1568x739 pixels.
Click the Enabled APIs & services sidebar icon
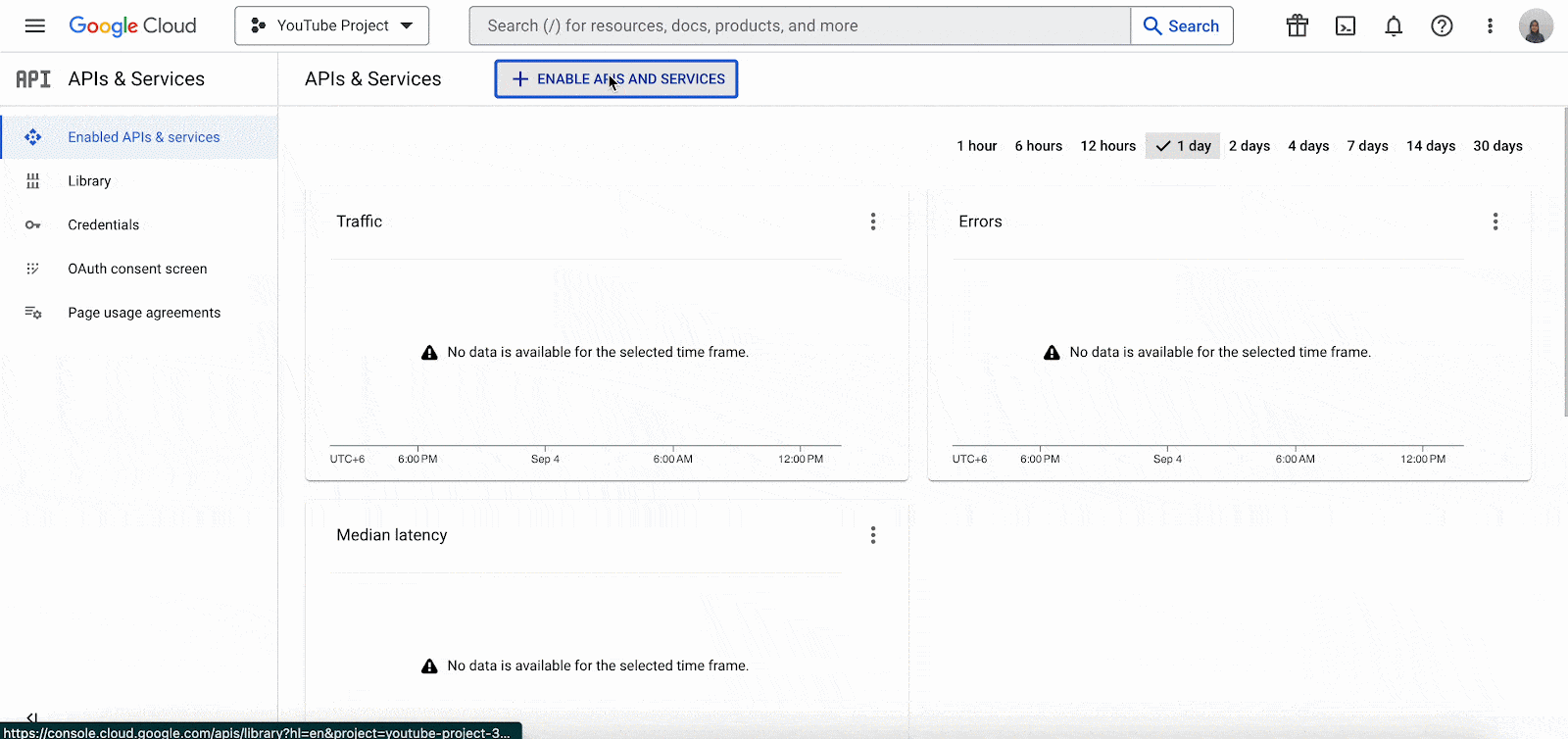33,137
